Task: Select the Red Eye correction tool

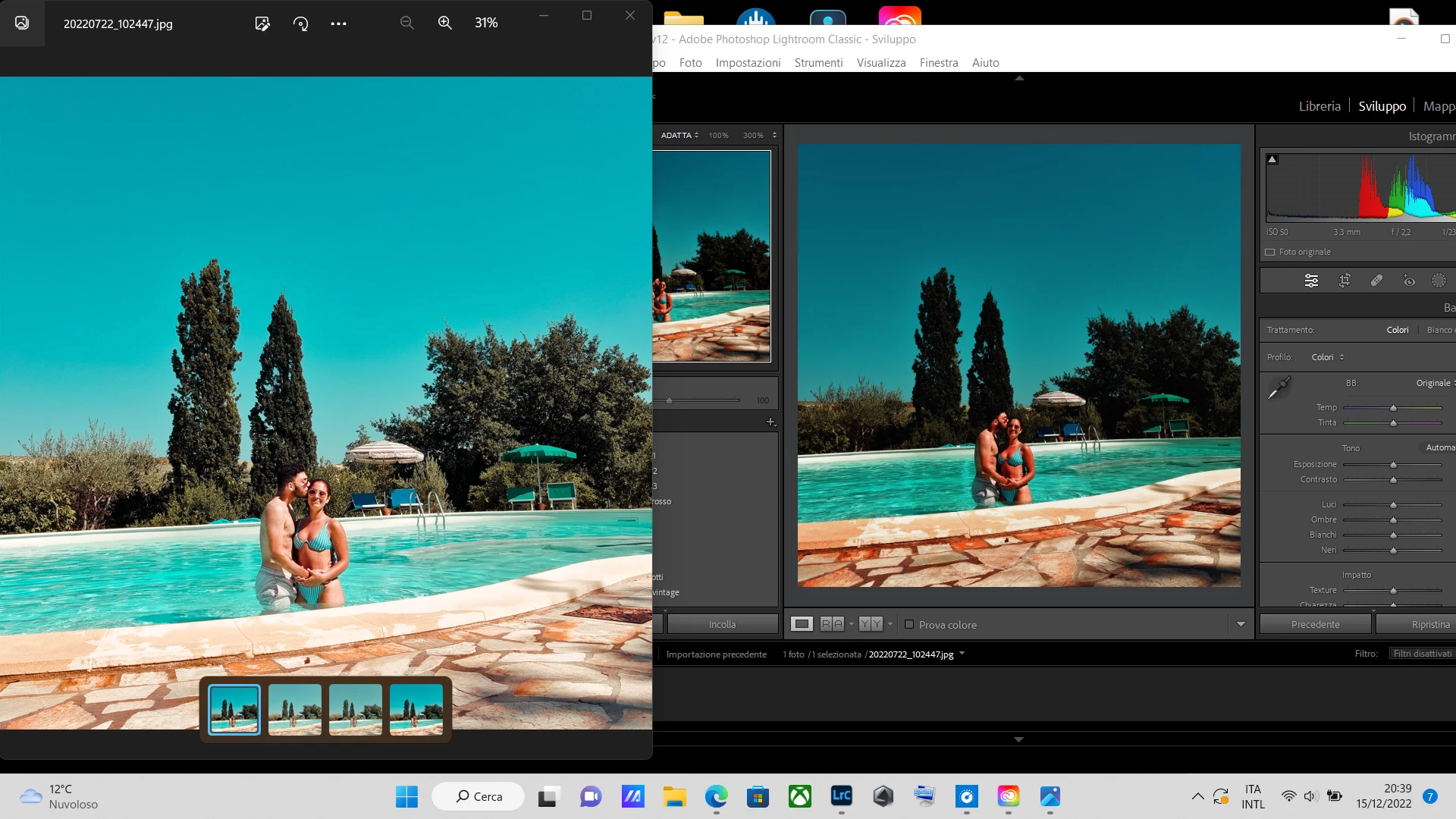Action: click(x=1408, y=281)
